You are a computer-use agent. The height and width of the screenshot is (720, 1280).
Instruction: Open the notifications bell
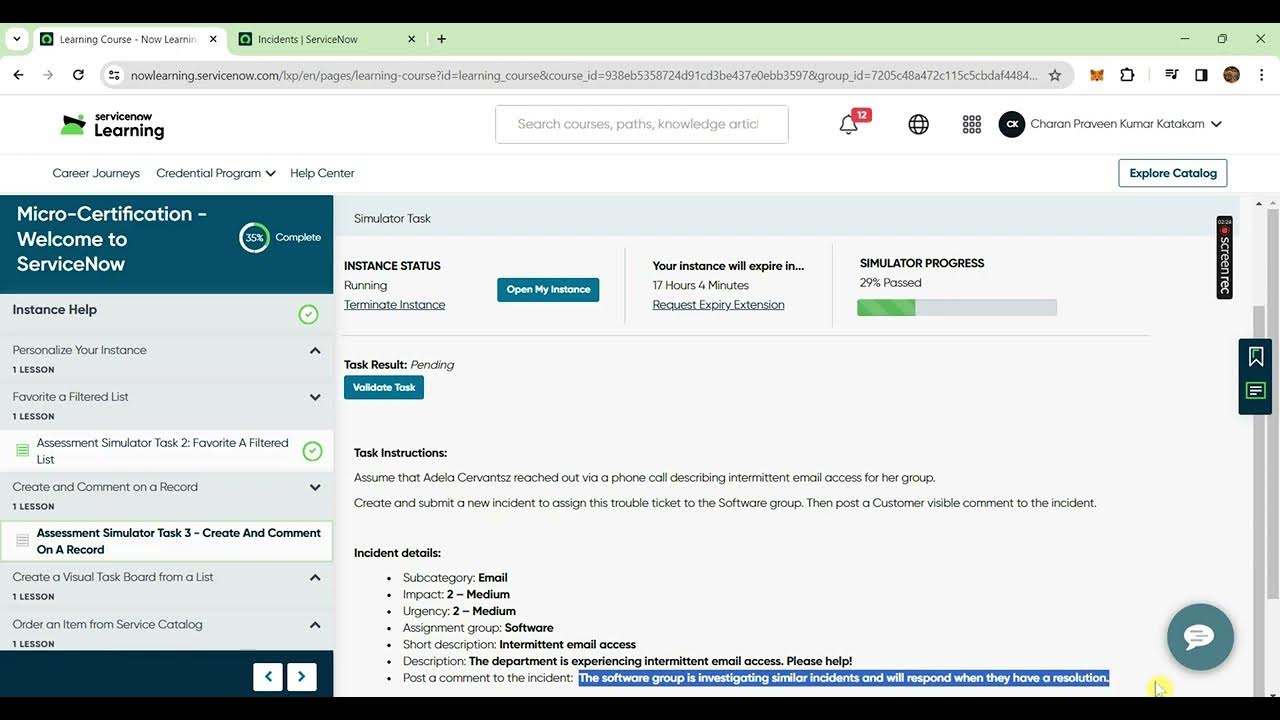(849, 125)
